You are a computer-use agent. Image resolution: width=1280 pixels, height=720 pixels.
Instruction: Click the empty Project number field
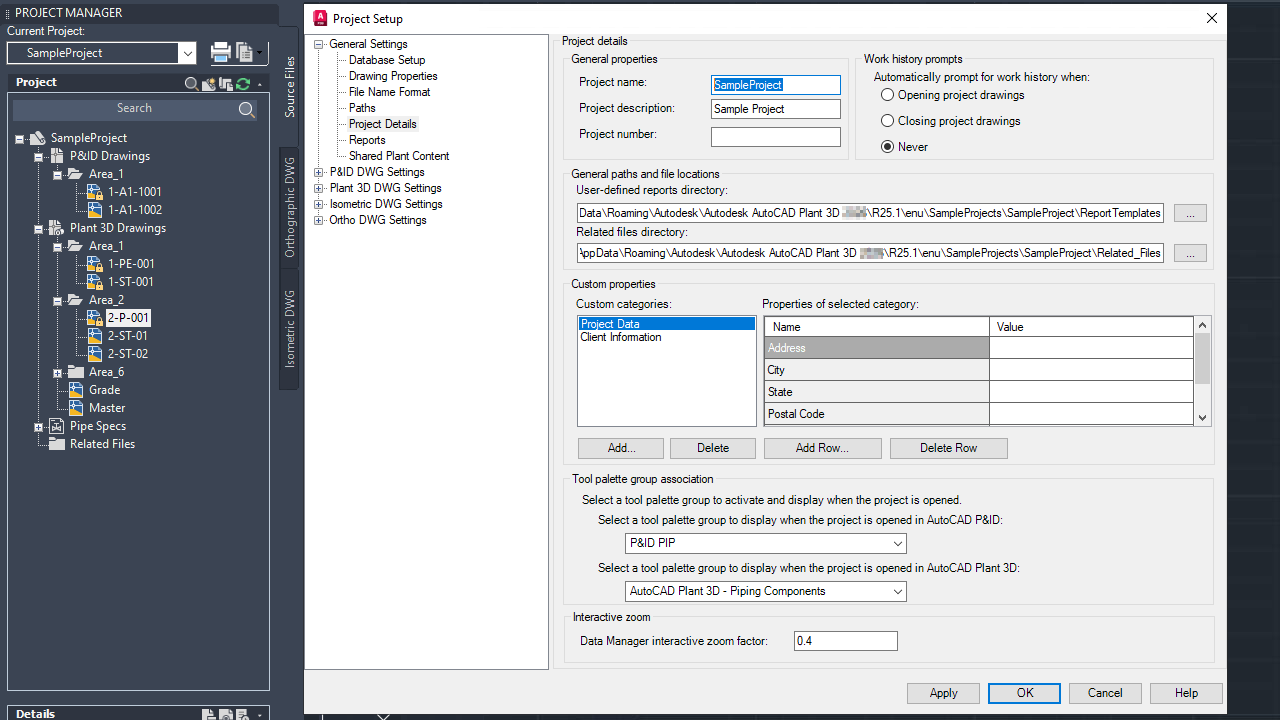point(776,137)
